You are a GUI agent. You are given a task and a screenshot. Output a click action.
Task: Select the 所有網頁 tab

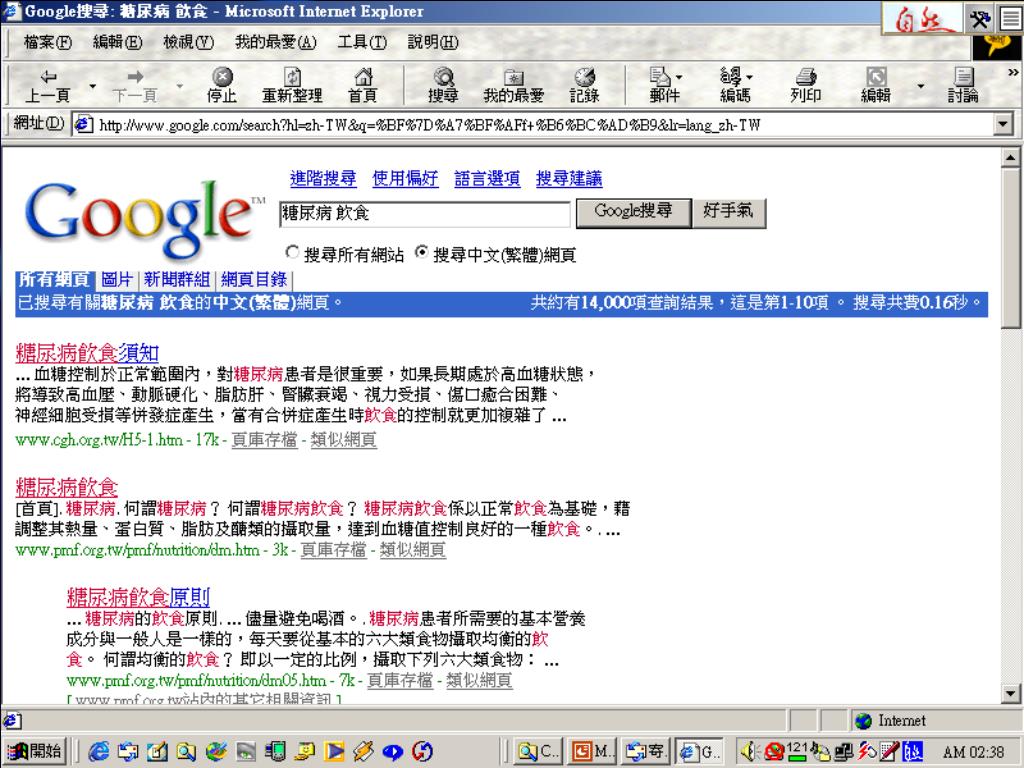pyautogui.click(x=54, y=280)
